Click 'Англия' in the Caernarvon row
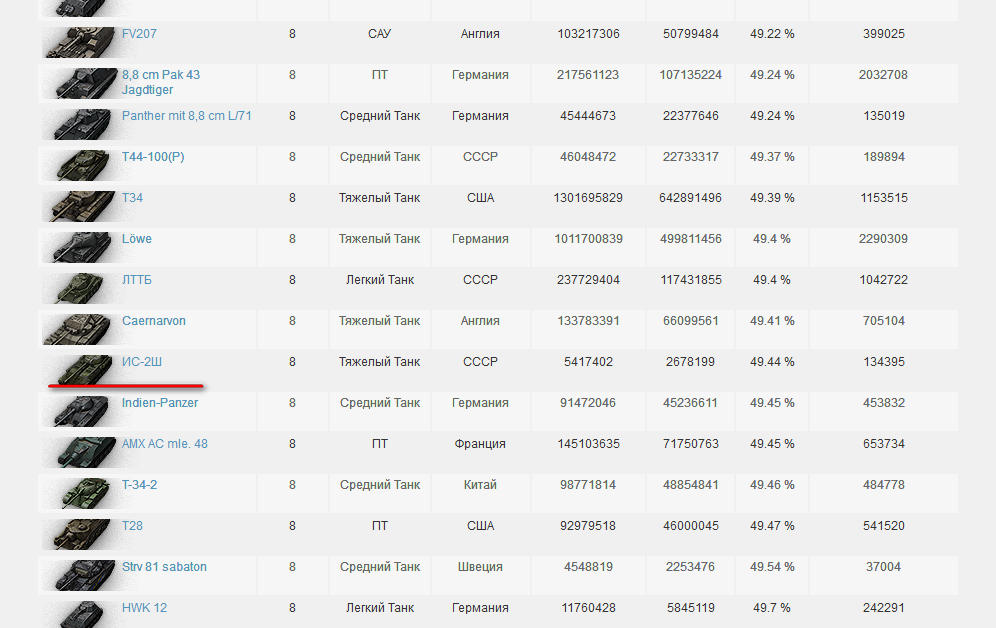This screenshot has height=628, width=996. point(480,321)
